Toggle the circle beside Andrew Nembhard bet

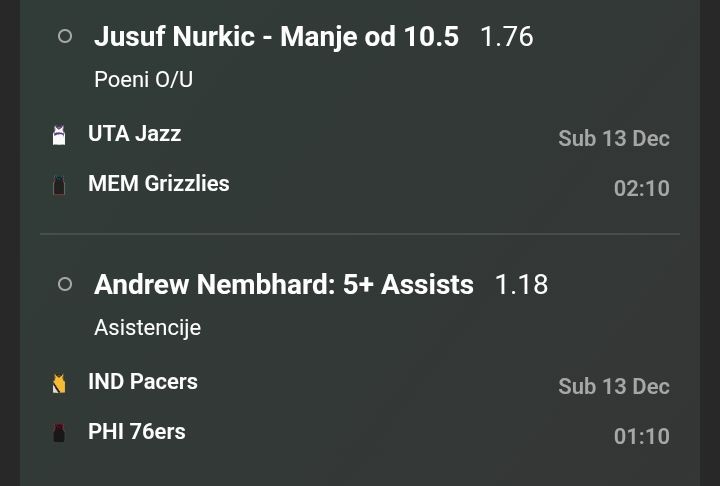(x=65, y=284)
